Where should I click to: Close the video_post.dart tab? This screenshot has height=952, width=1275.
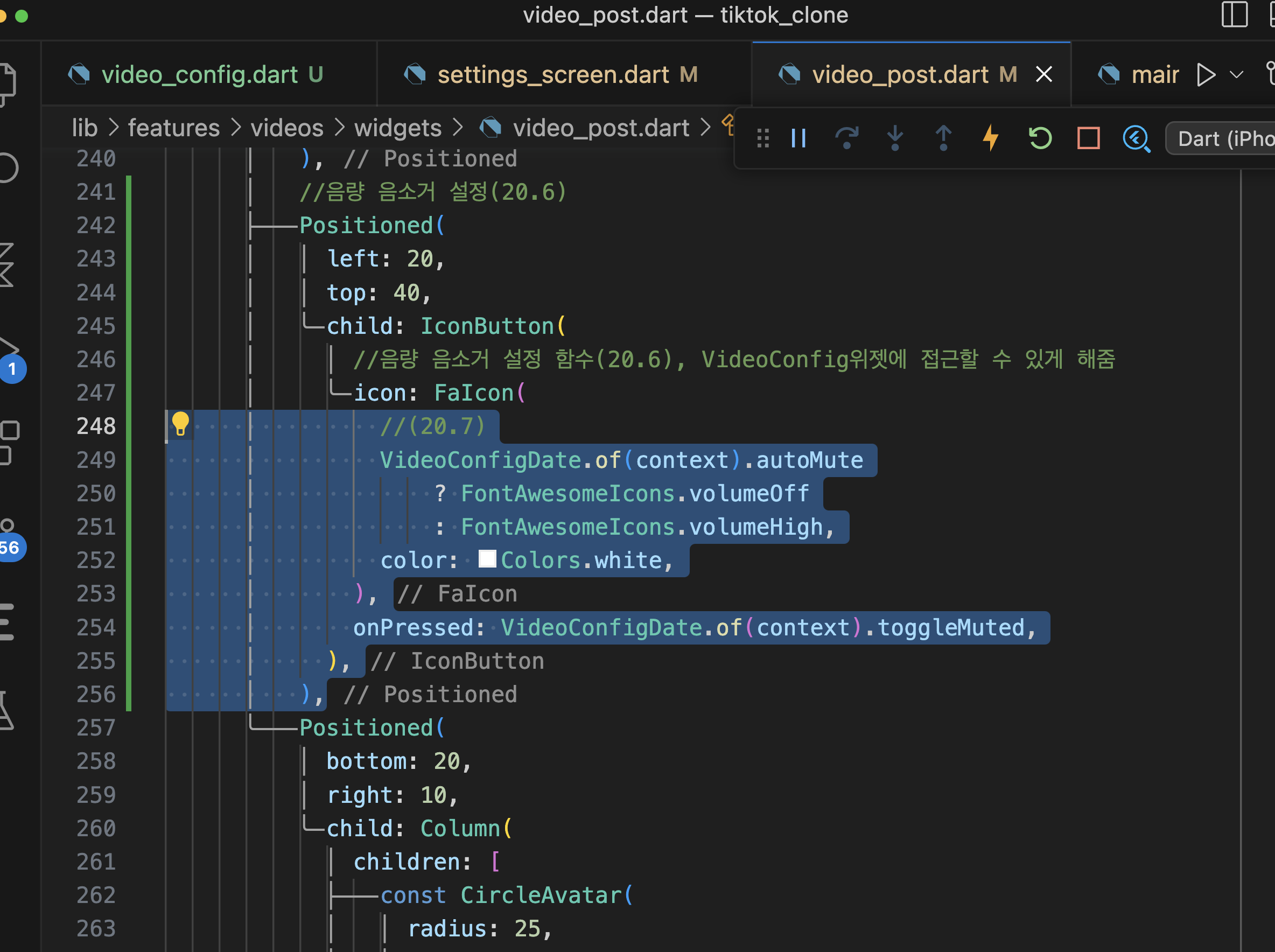(1044, 74)
